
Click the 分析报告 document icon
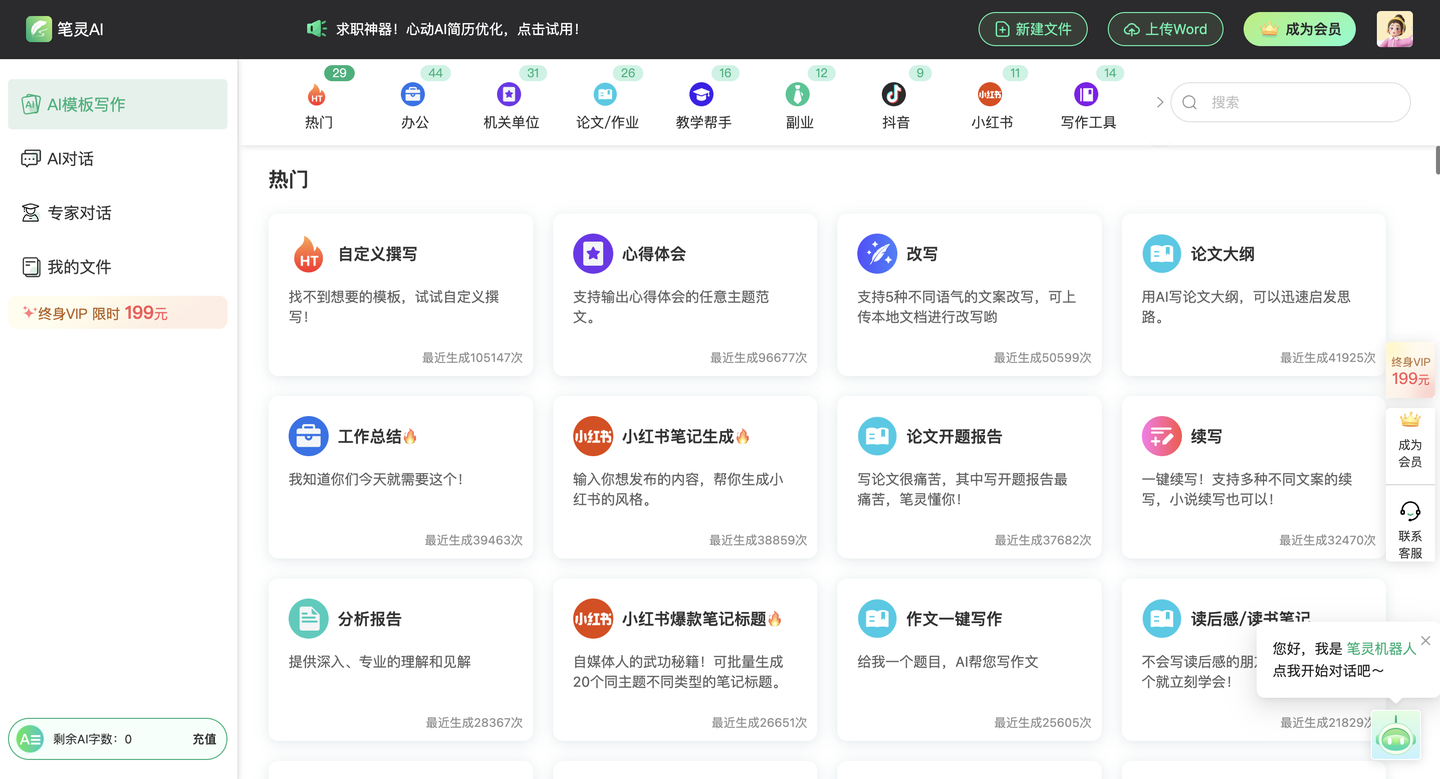tap(308, 619)
